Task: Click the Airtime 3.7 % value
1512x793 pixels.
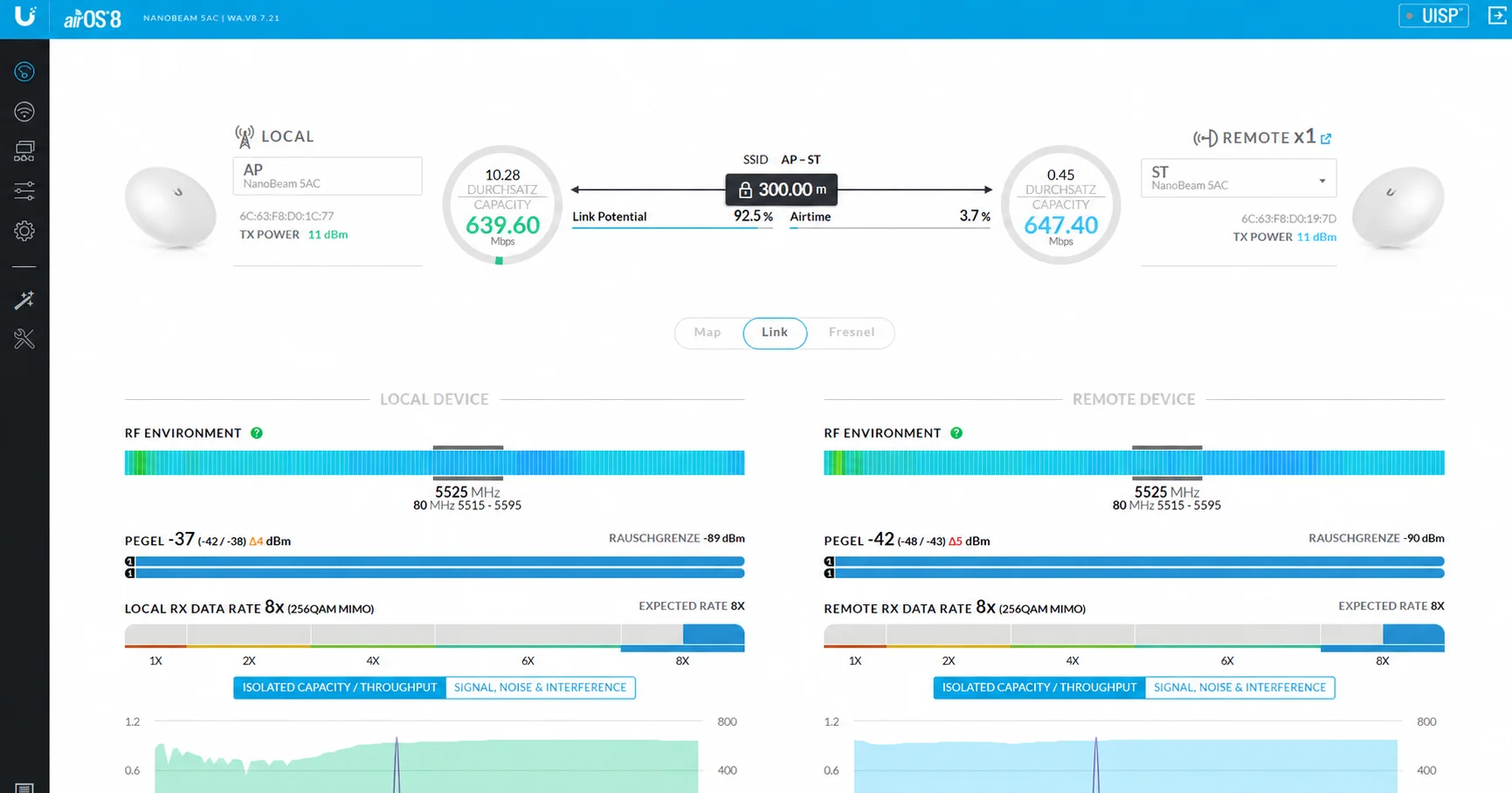Action: 975,217
